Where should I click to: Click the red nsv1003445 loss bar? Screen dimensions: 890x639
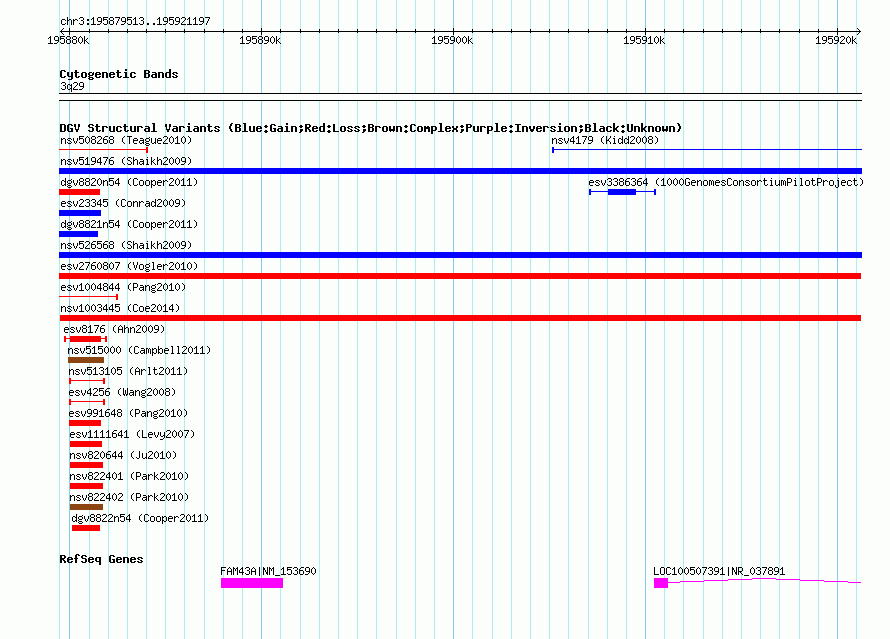(460, 318)
